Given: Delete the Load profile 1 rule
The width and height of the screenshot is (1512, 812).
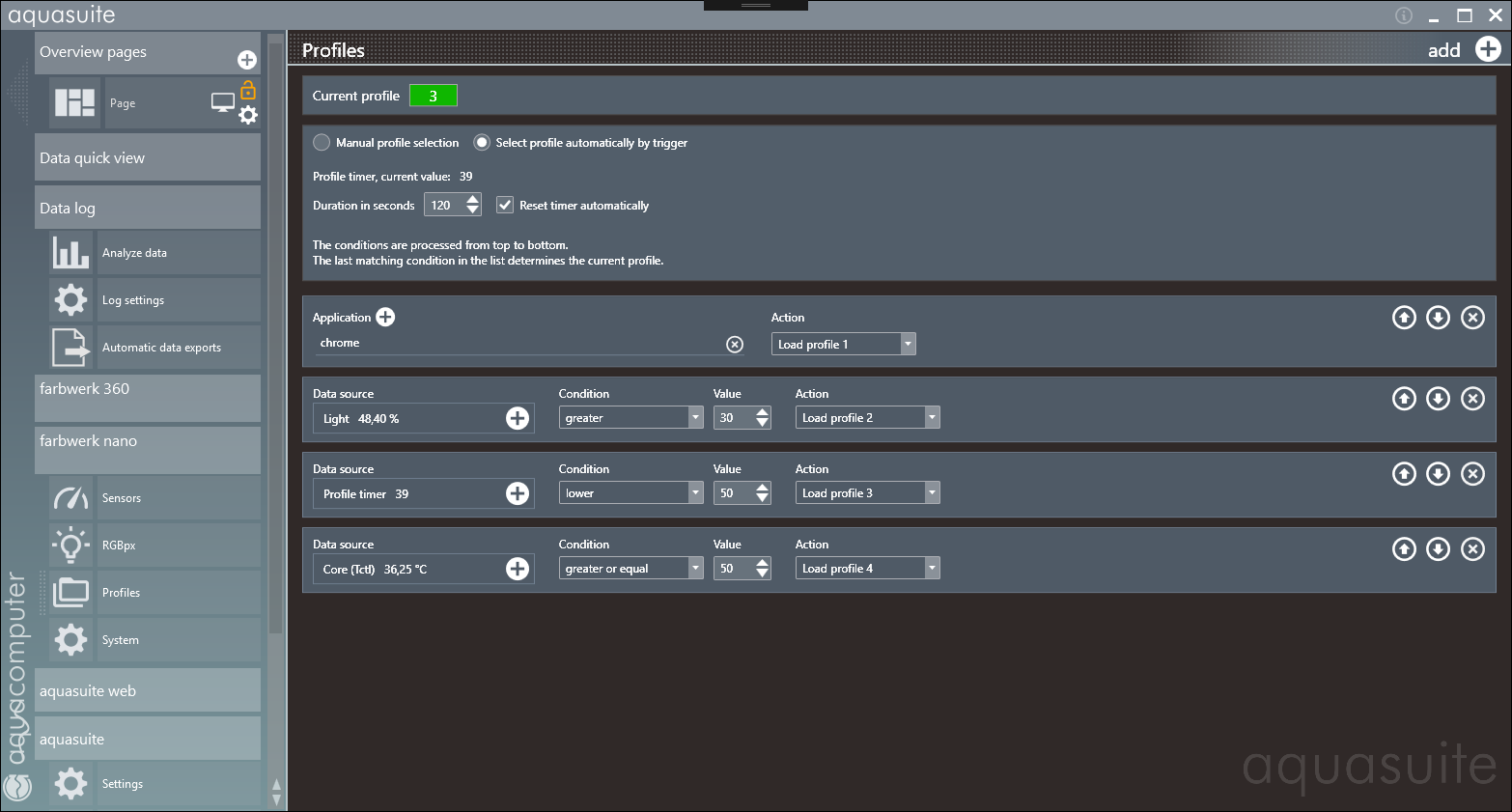Looking at the screenshot, I should [x=1472, y=317].
